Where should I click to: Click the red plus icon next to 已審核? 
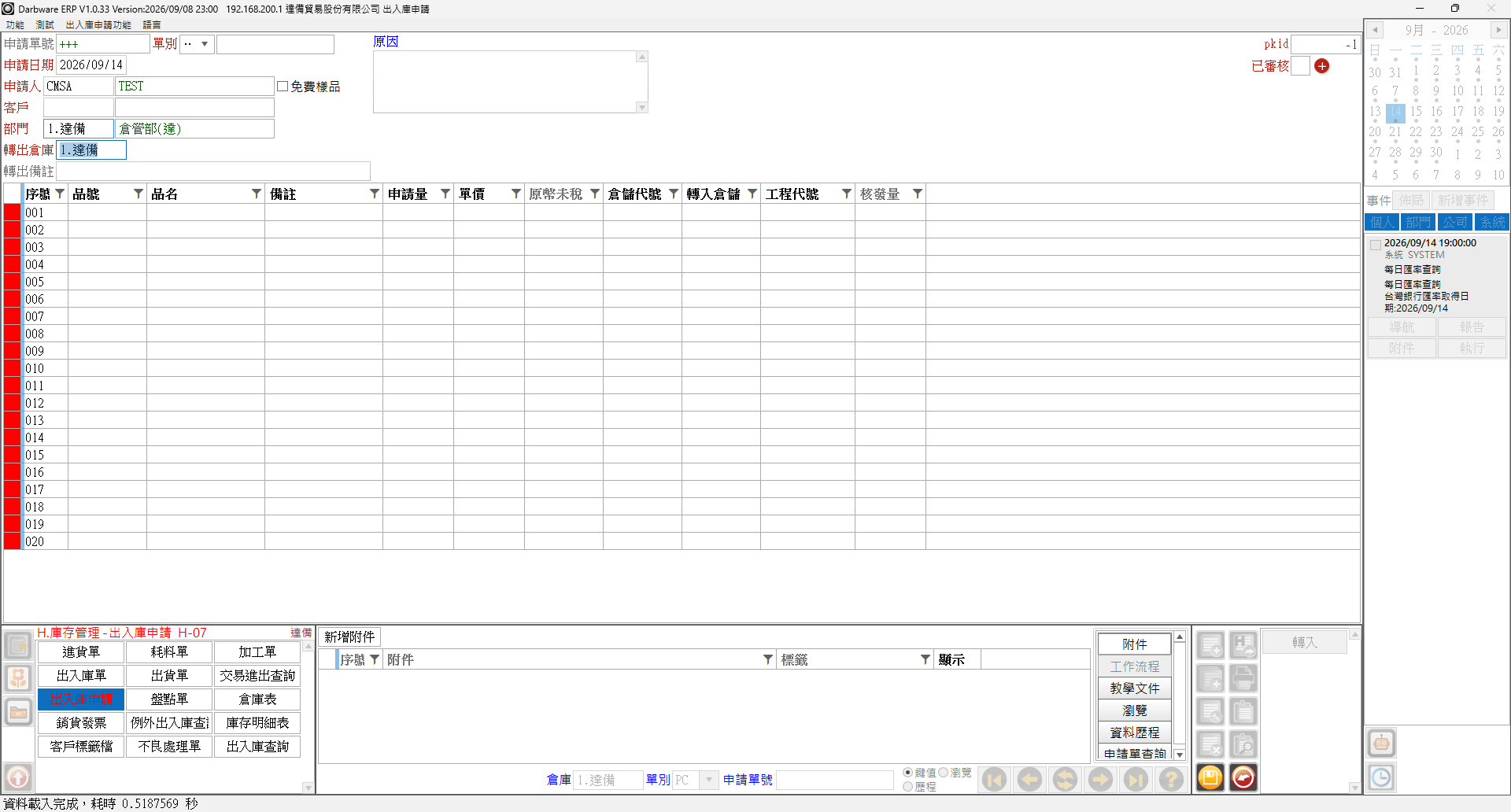[1322, 66]
